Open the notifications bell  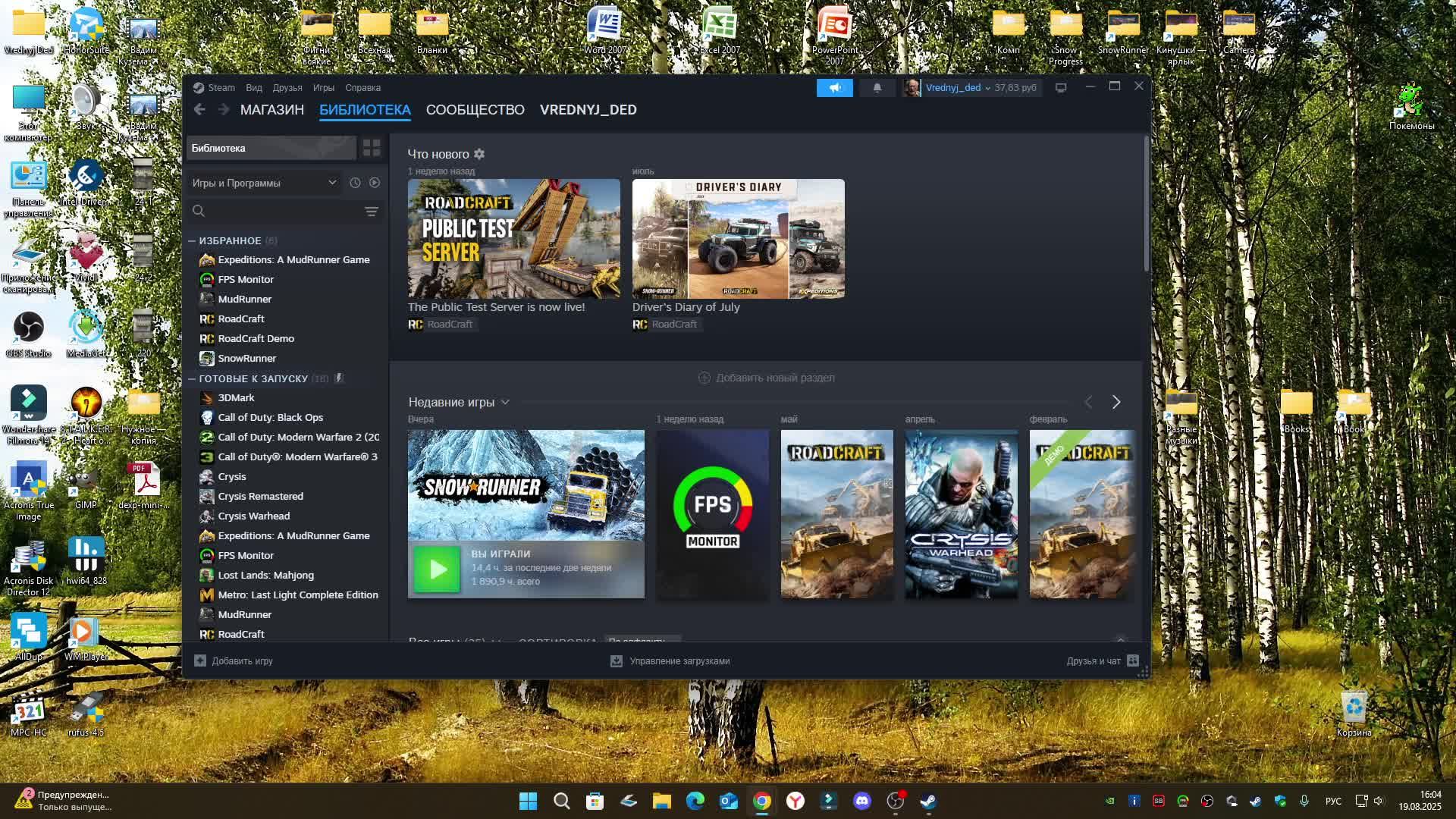pos(877,88)
